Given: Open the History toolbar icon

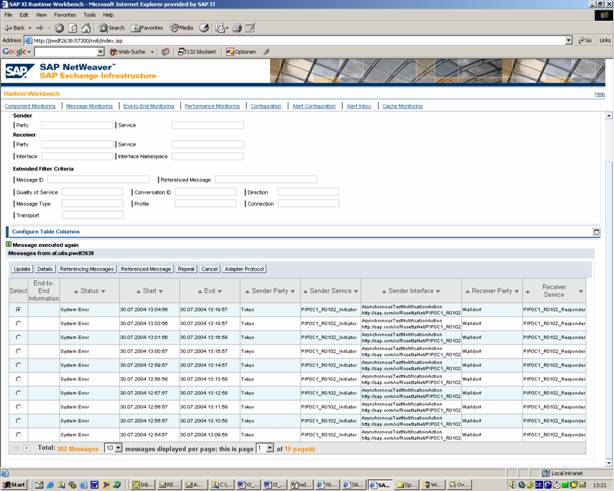Looking at the screenshot, I should [x=204, y=28].
